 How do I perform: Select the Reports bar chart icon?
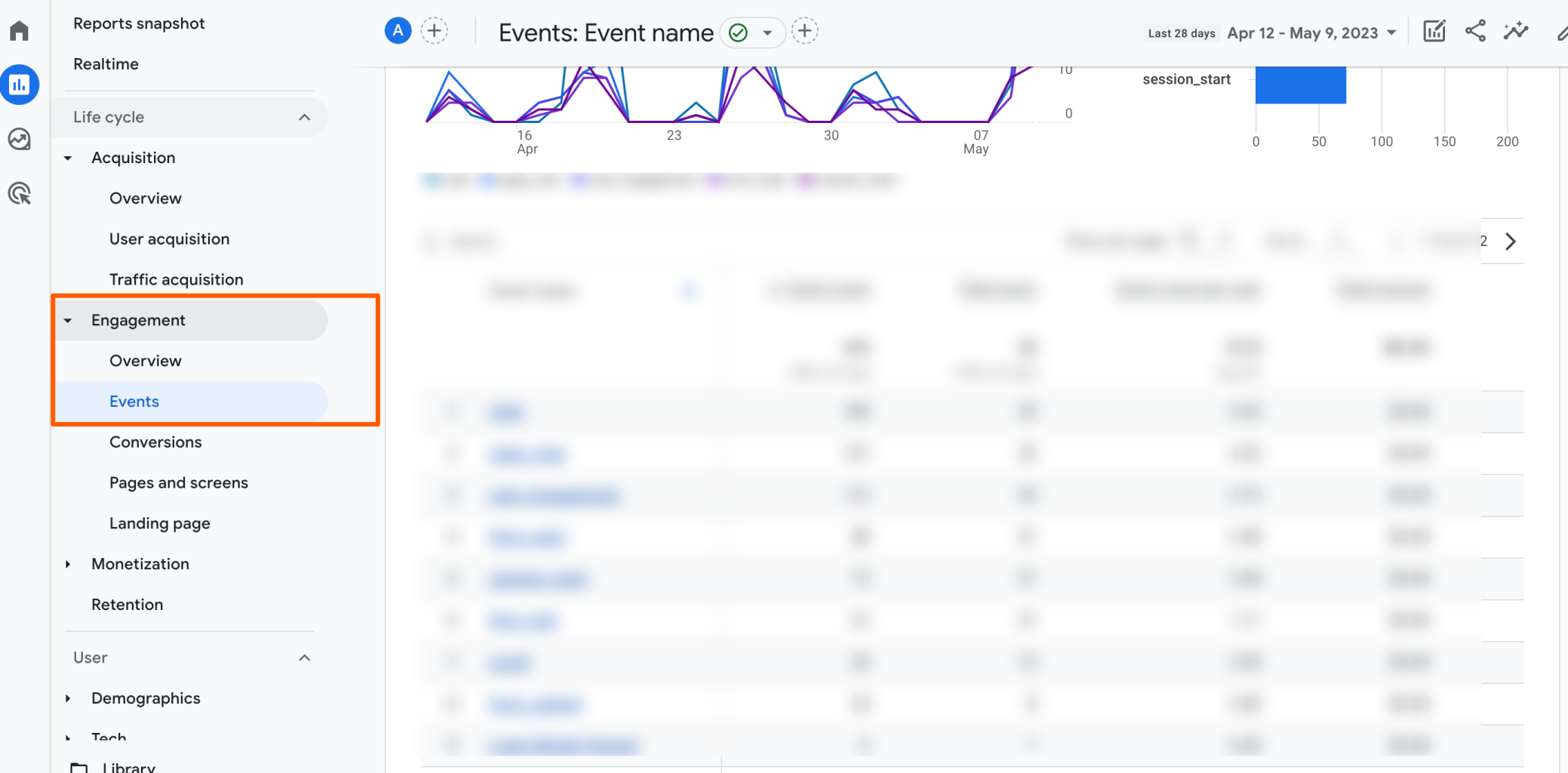[x=20, y=85]
